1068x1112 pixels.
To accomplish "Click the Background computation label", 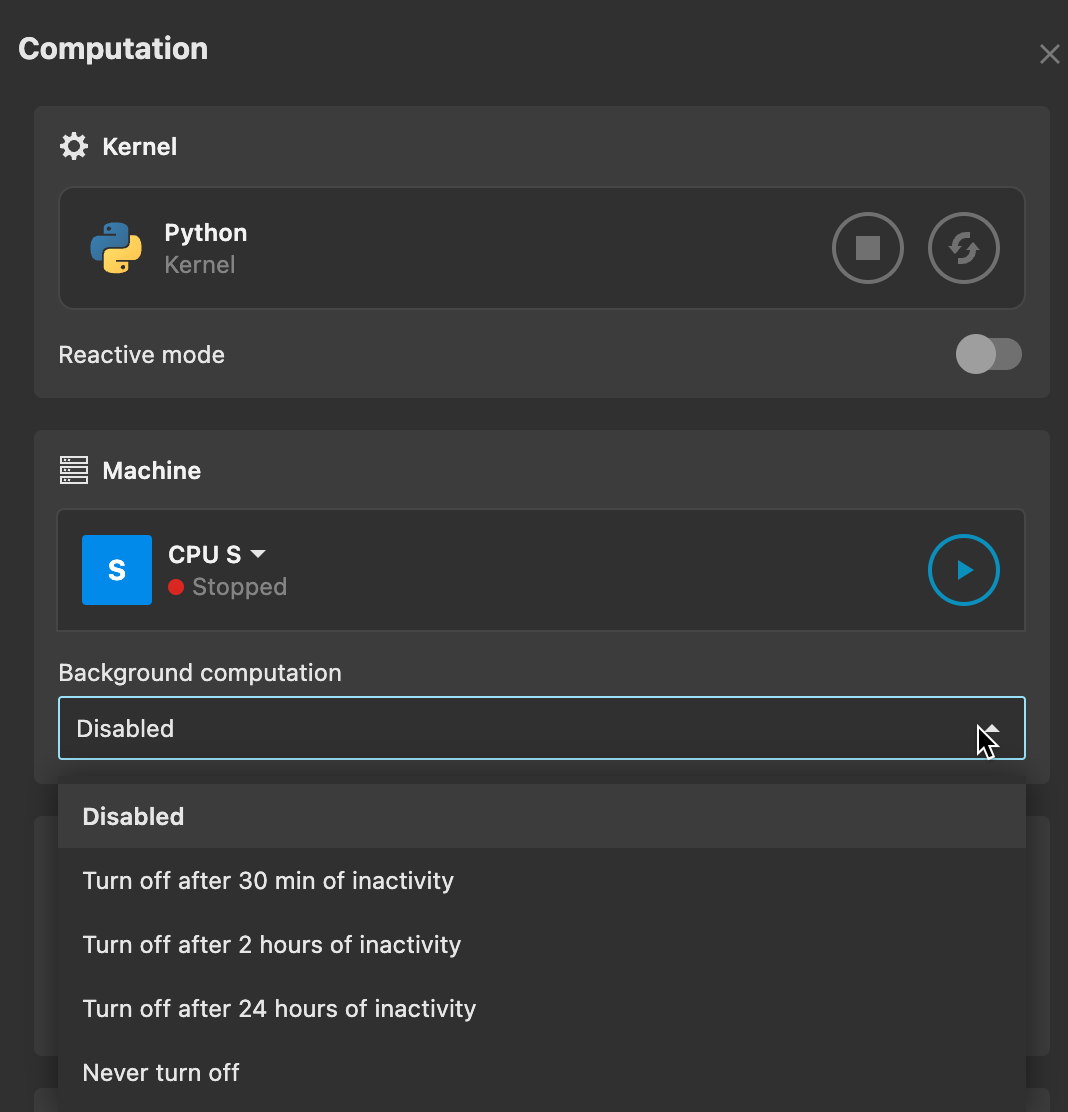I will pos(200,672).
